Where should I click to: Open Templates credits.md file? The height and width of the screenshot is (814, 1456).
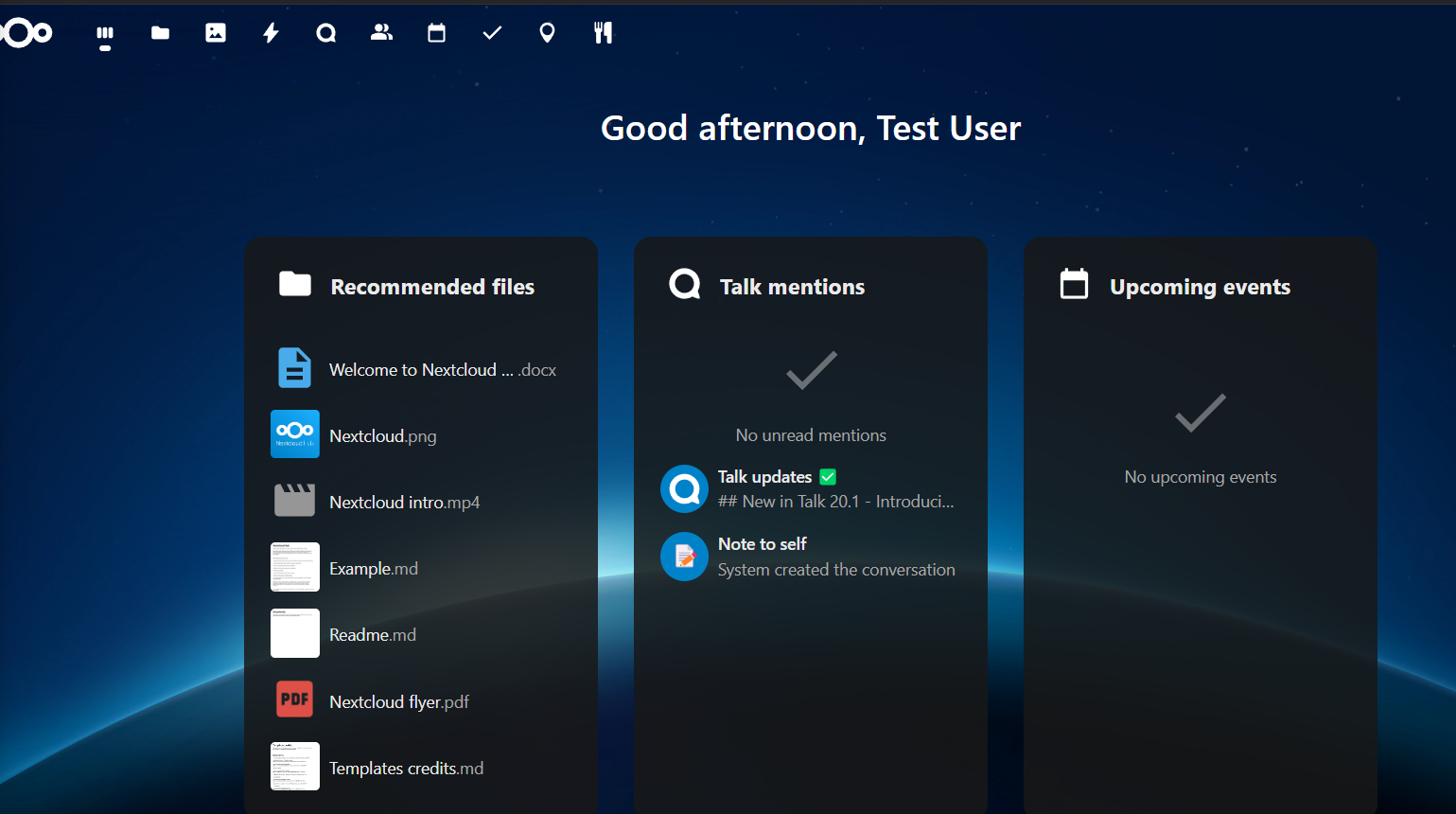[x=421, y=766]
